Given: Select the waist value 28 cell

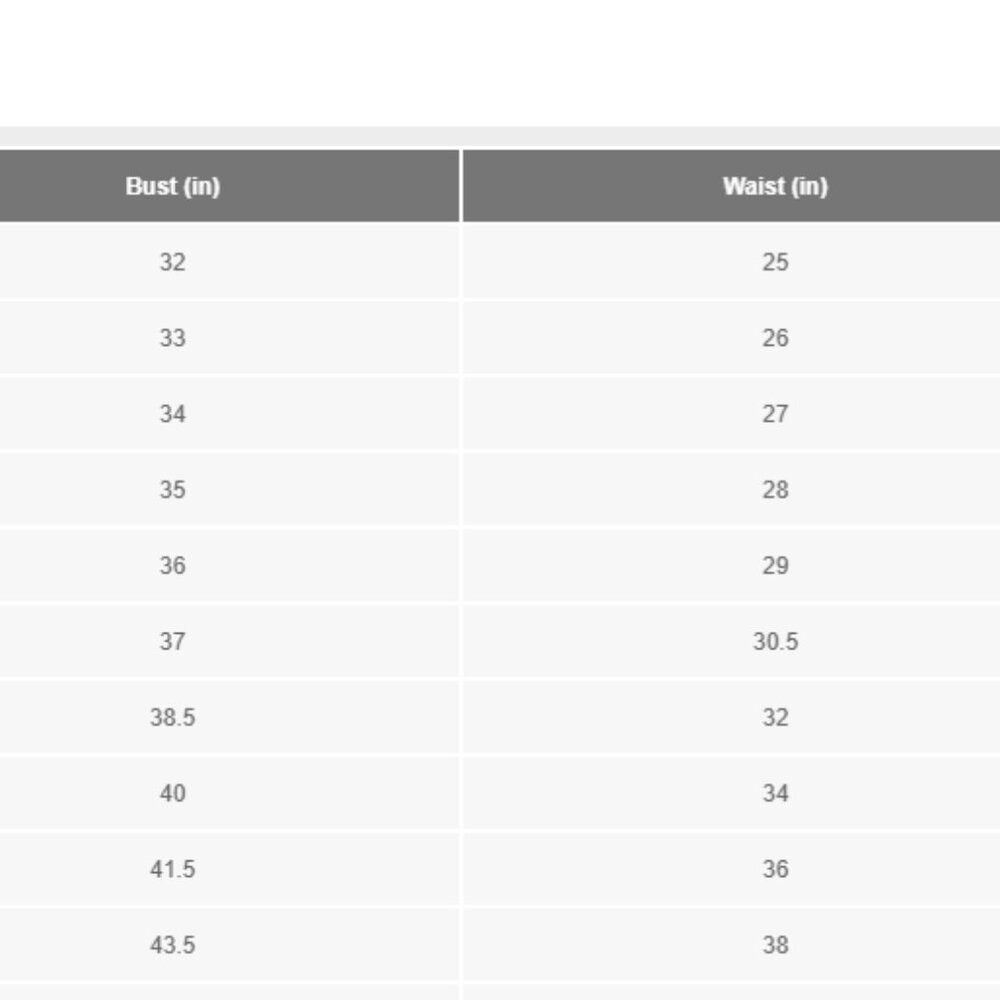Looking at the screenshot, I should point(775,490).
